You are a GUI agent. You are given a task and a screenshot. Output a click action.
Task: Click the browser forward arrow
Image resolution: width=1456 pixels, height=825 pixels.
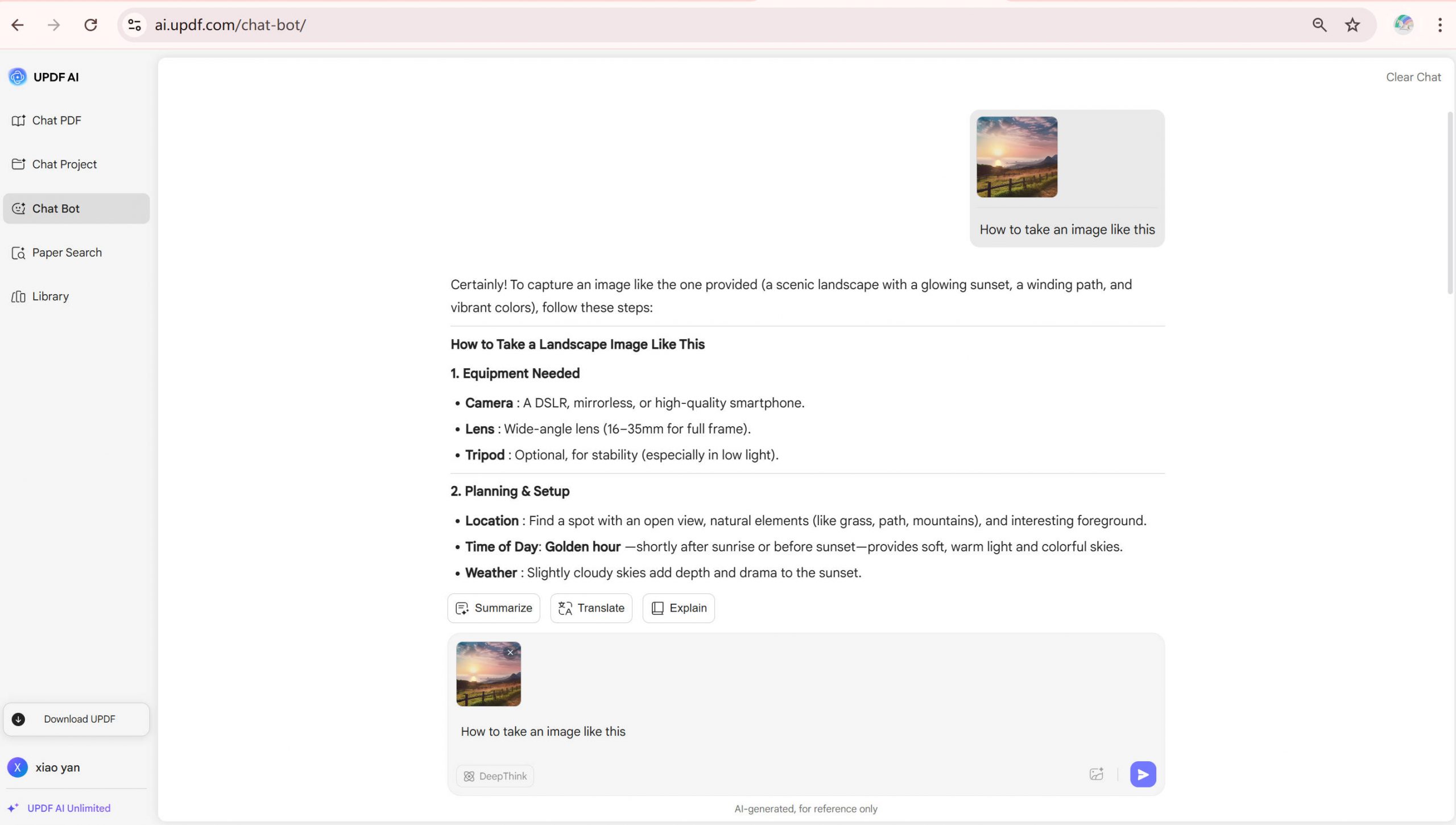point(53,25)
